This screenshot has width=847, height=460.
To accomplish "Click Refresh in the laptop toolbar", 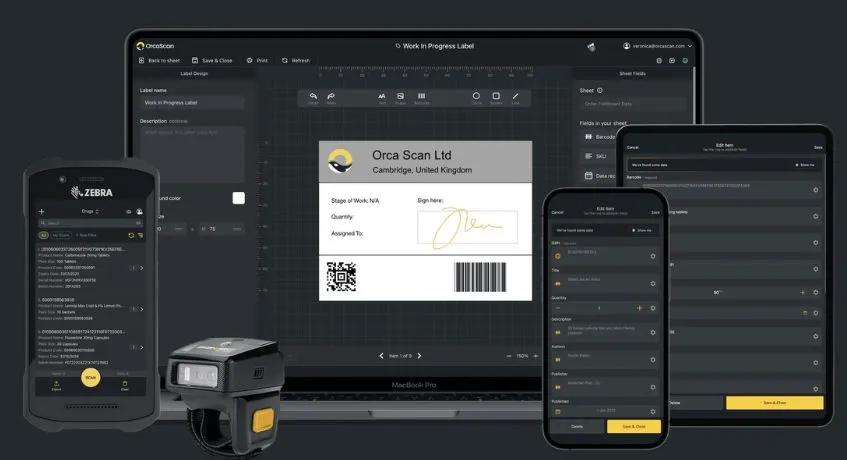I will pyautogui.click(x=296, y=60).
